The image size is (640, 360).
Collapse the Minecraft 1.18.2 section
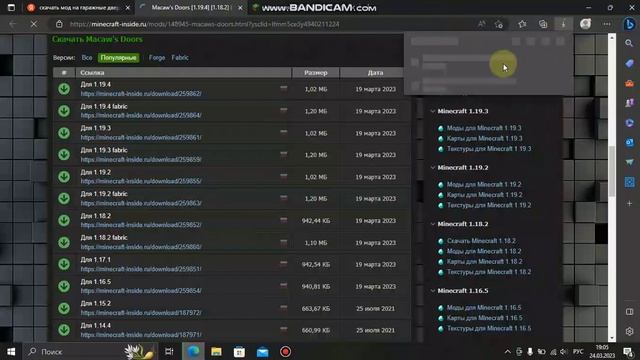pyautogui.click(x=432, y=224)
